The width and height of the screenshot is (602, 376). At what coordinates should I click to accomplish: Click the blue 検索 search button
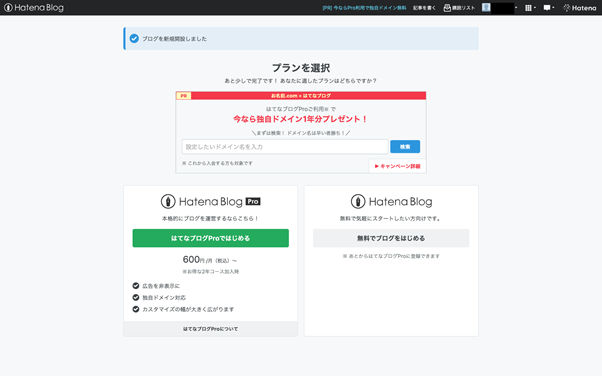point(405,147)
